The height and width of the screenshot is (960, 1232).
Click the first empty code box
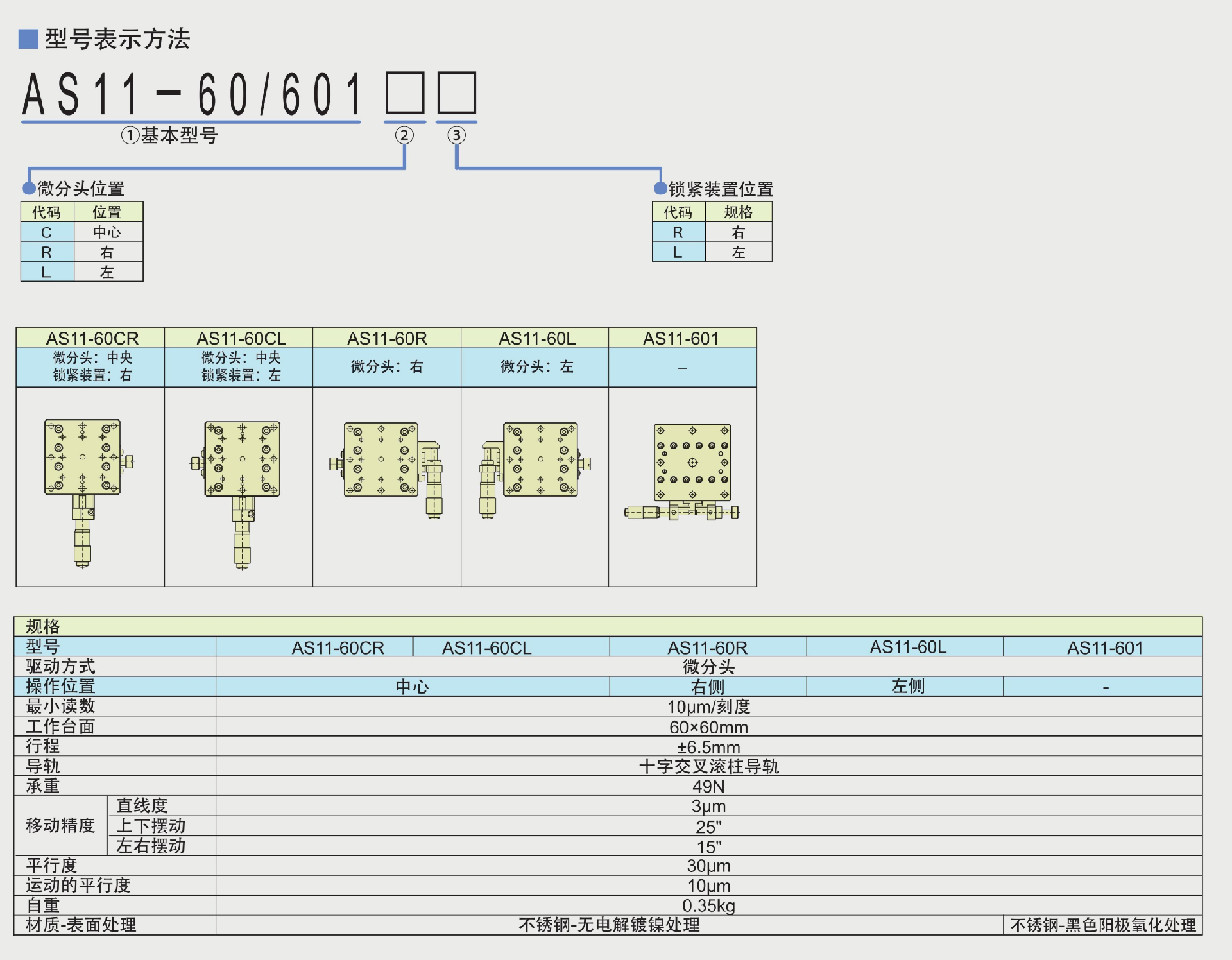click(x=405, y=94)
